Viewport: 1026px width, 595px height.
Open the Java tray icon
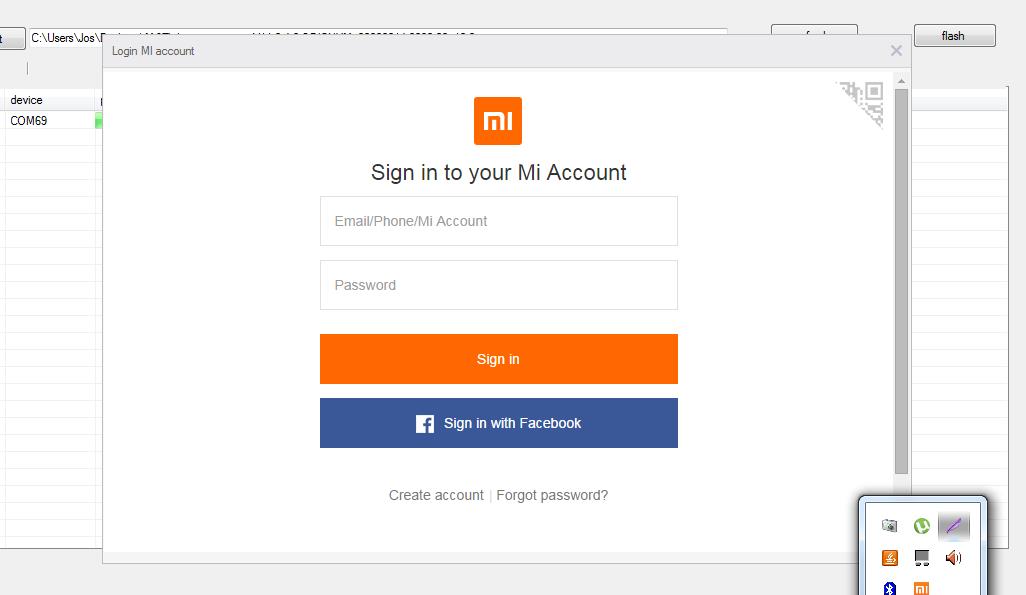coord(889,558)
